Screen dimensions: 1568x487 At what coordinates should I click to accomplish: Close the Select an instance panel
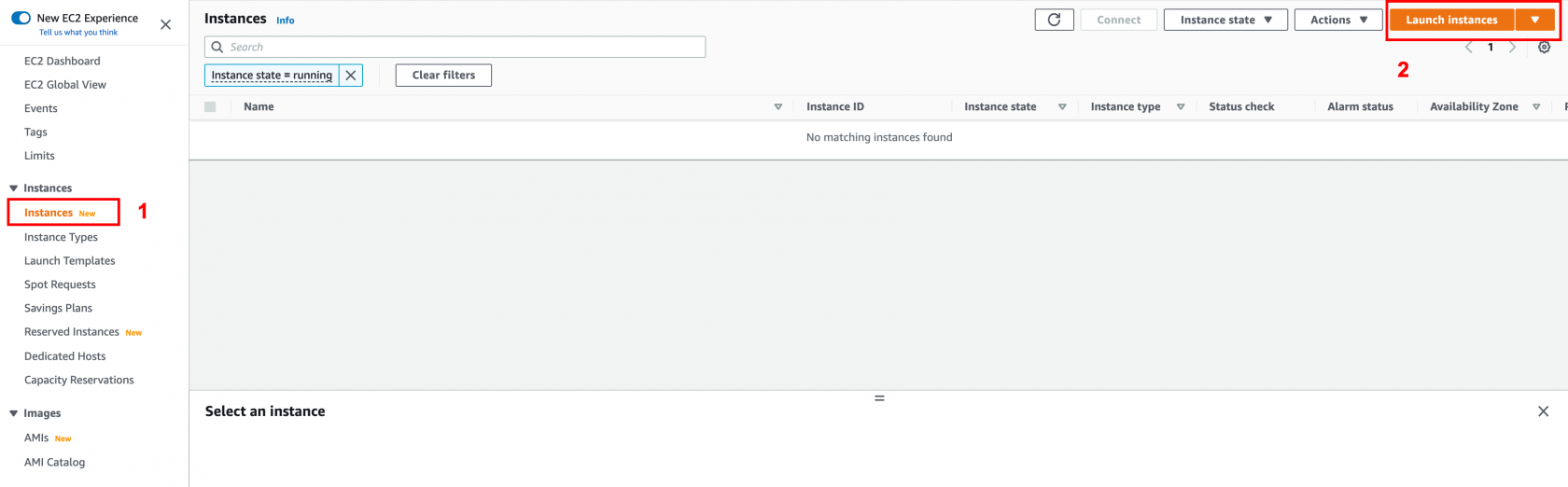pyautogui.click(x=1543, y=411)
